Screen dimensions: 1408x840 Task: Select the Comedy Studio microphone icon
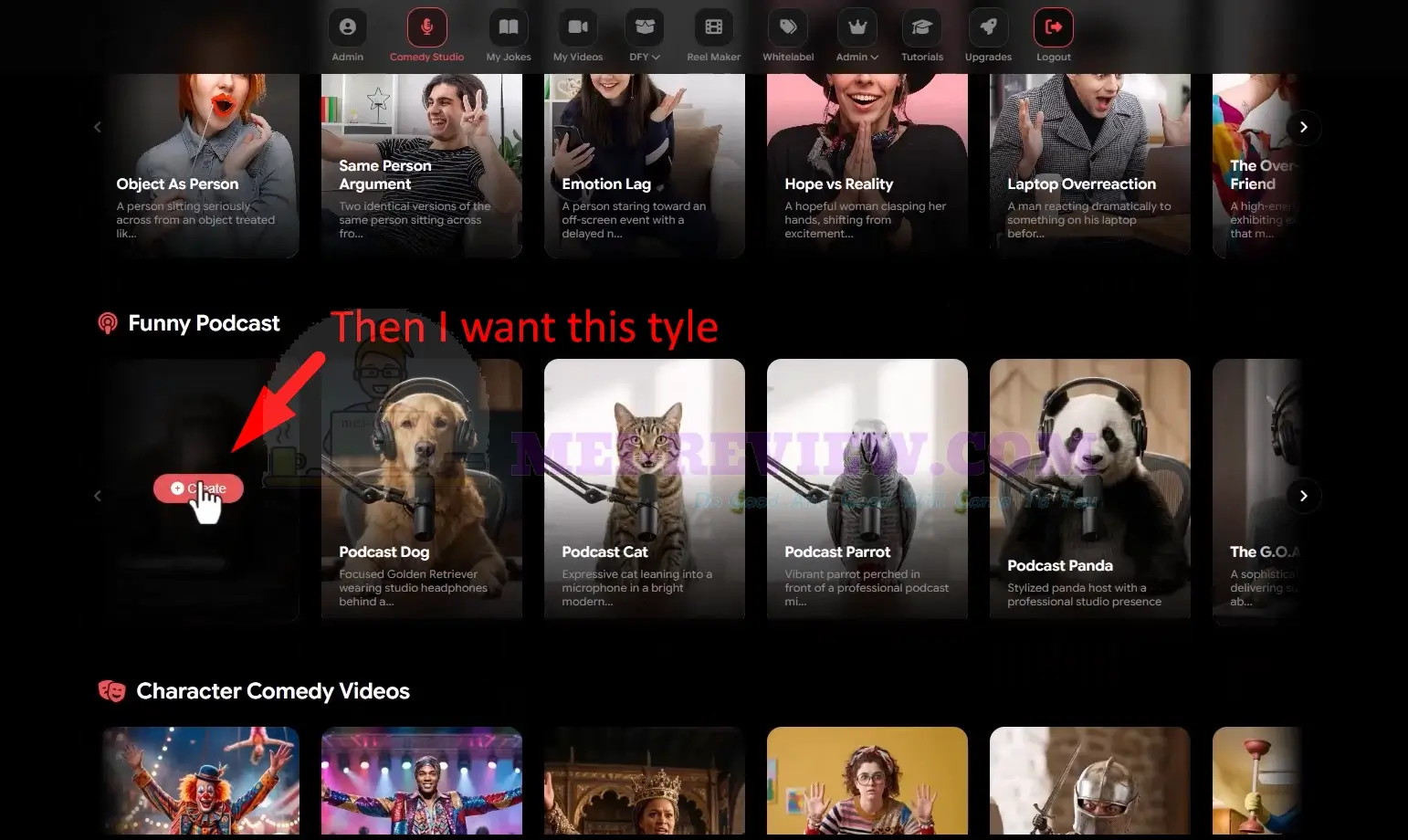pyautogui.click(x=426, y=27)
